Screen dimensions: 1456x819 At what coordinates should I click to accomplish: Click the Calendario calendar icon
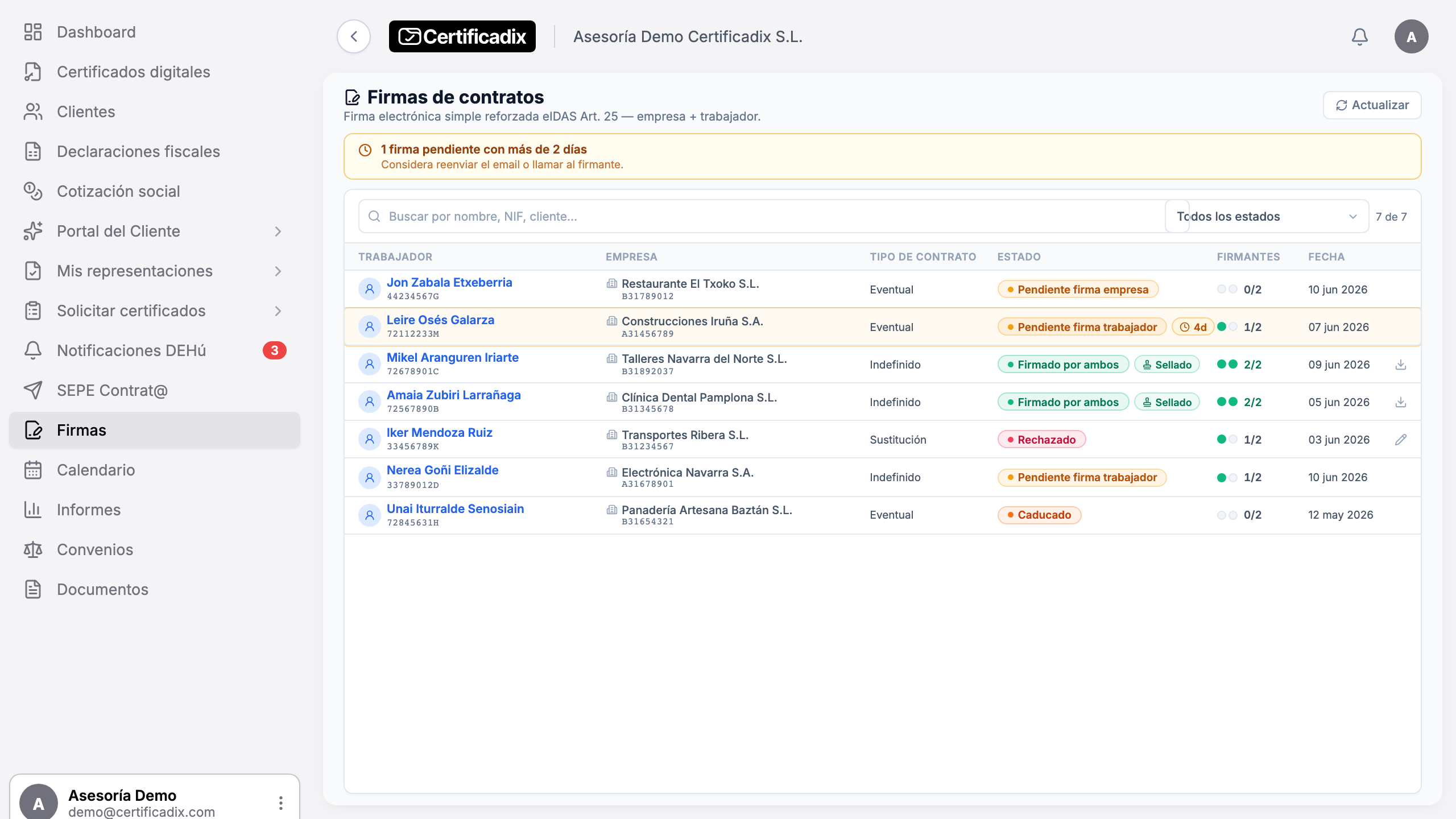pyautogui.click(x=33, y=470)
